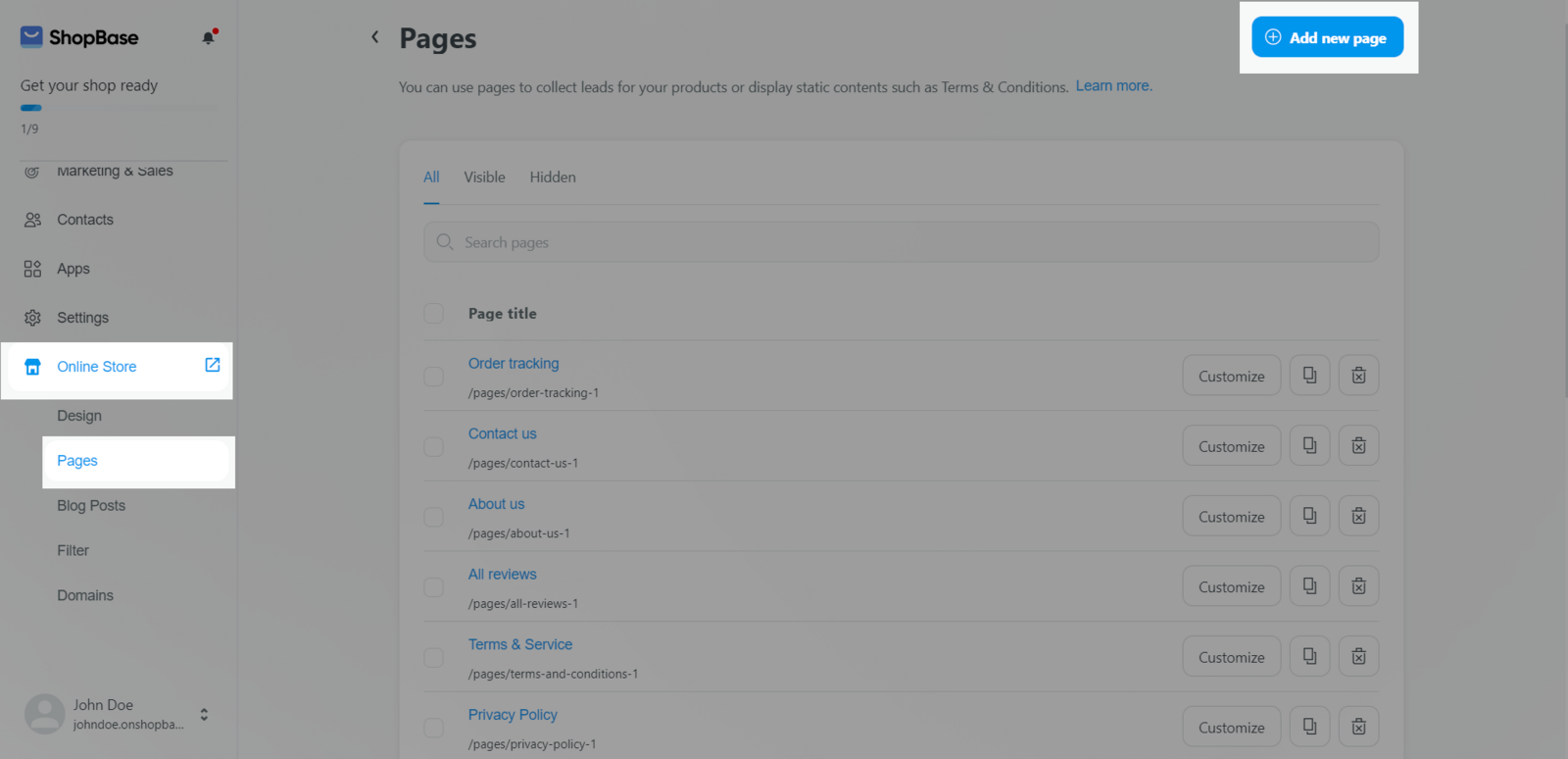Viewport: 1568px width, 759px height.
Task: Select Online Store in the sidebar
Action: click(x=118, y=367)
